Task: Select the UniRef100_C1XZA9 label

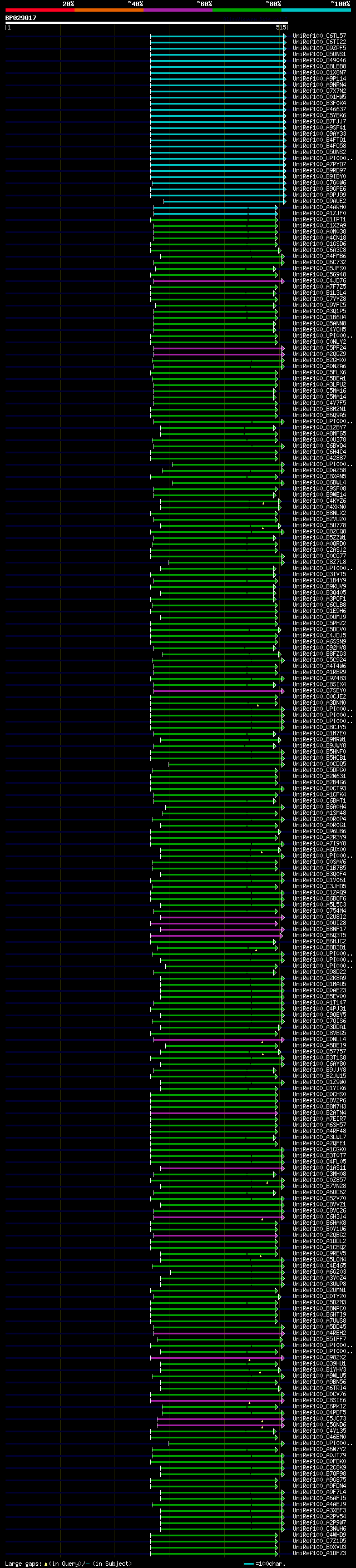Action: 319,226
